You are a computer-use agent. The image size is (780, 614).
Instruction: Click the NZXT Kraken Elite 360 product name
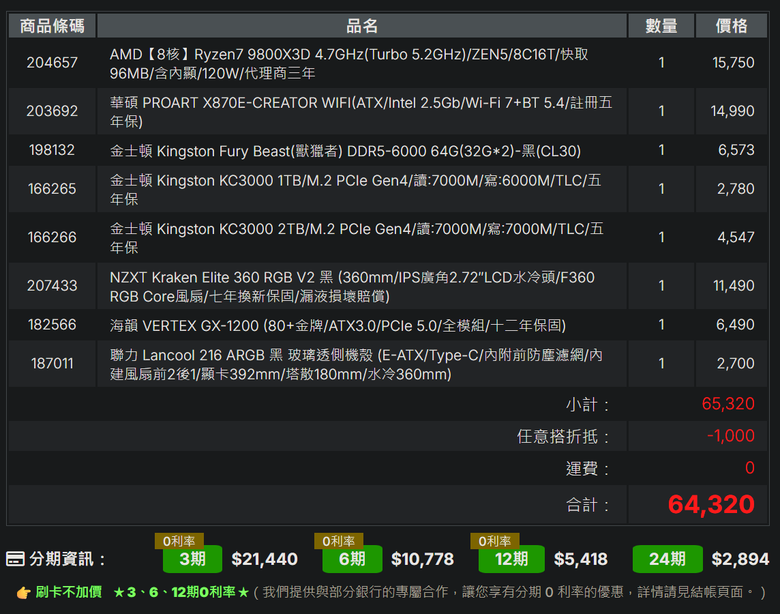click(x=352, y=287)
